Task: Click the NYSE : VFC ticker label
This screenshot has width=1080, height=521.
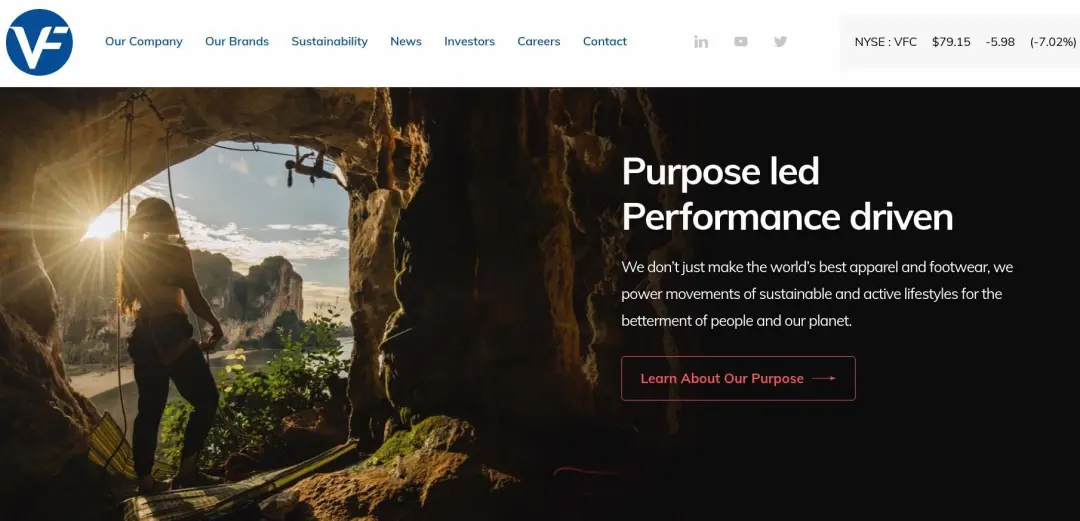Action: pyautogui.click(x=885, y=42)
